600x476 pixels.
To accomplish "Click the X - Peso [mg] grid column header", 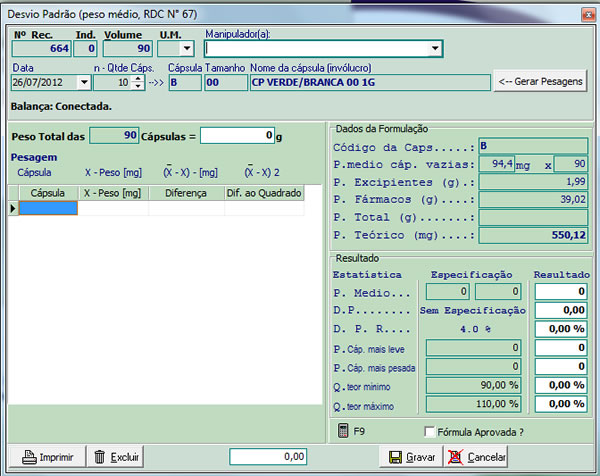I will [113, 193].
